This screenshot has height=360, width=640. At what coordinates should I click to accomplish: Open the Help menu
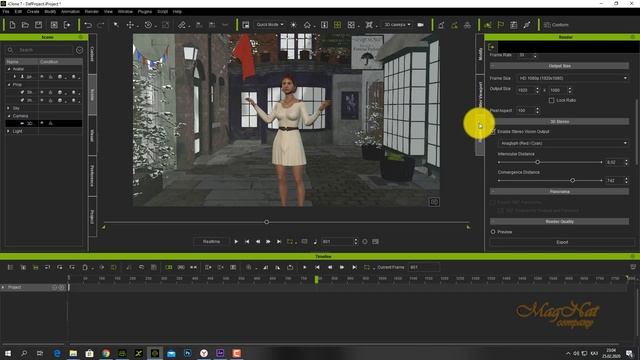[177, 11]
